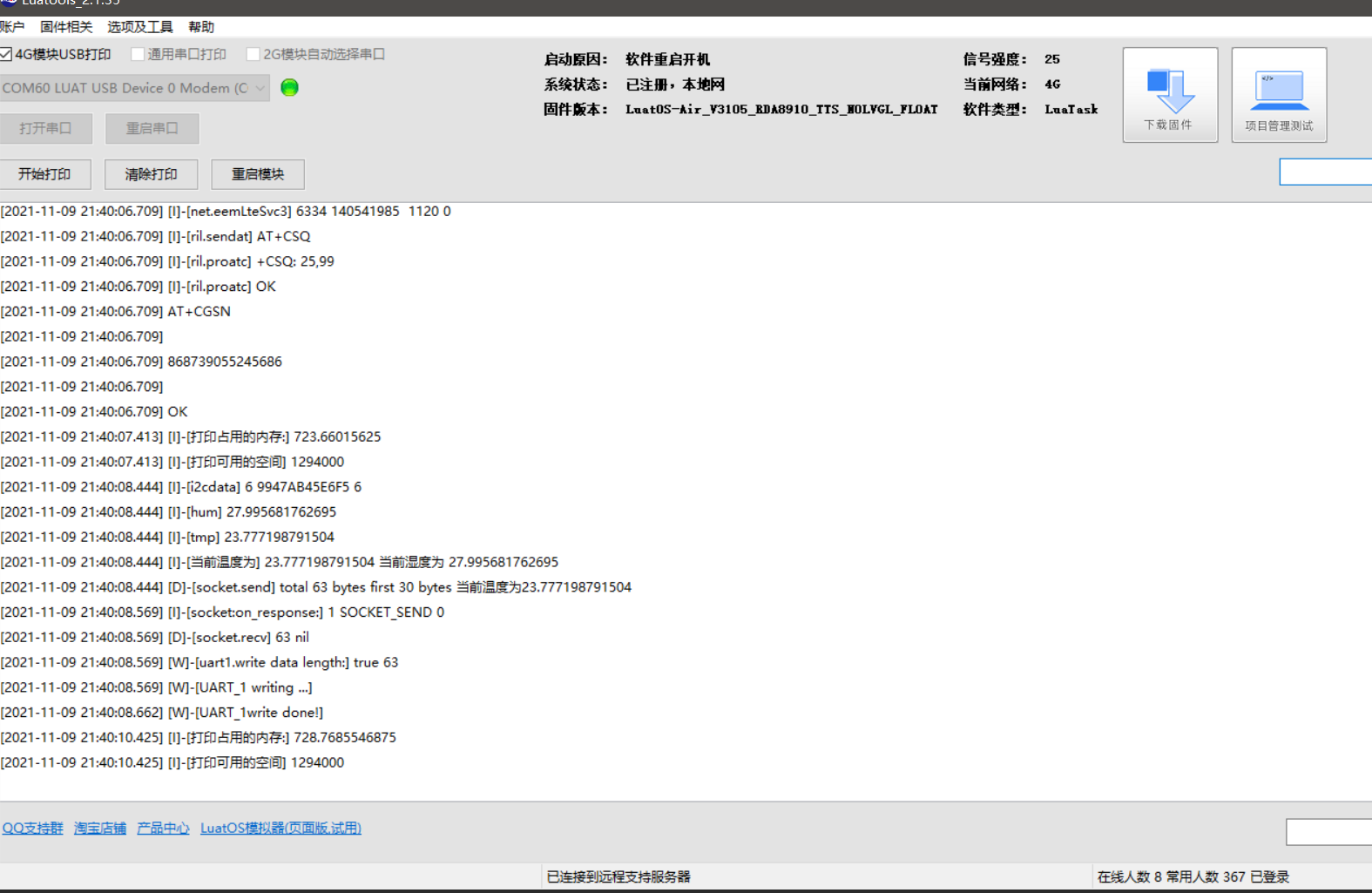1372x893 pixels.
Task: Click the search input field above the log
Action: pyautogui.click(x=1326, y=172)
